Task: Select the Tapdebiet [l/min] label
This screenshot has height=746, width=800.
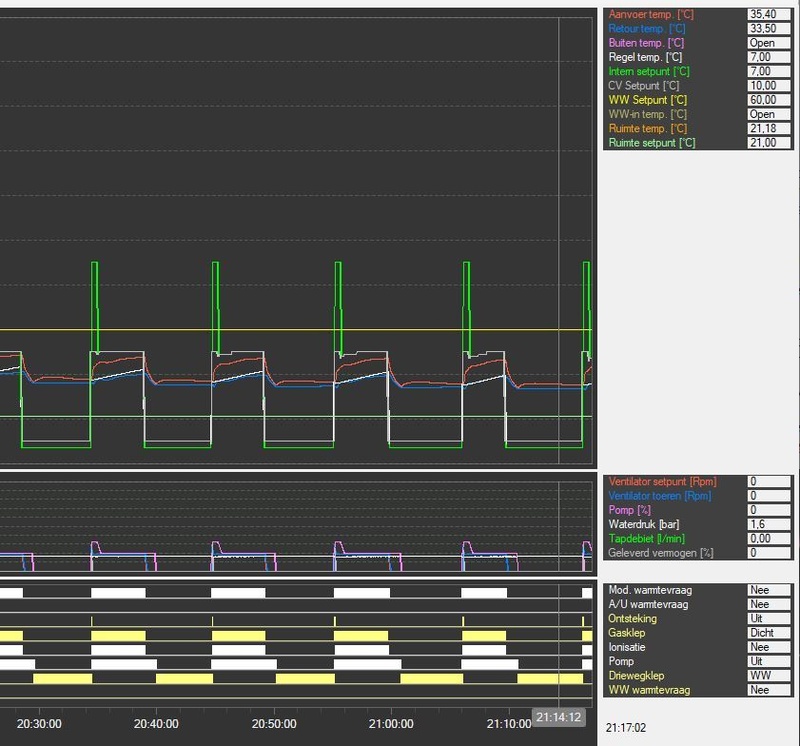Action: 646,539
